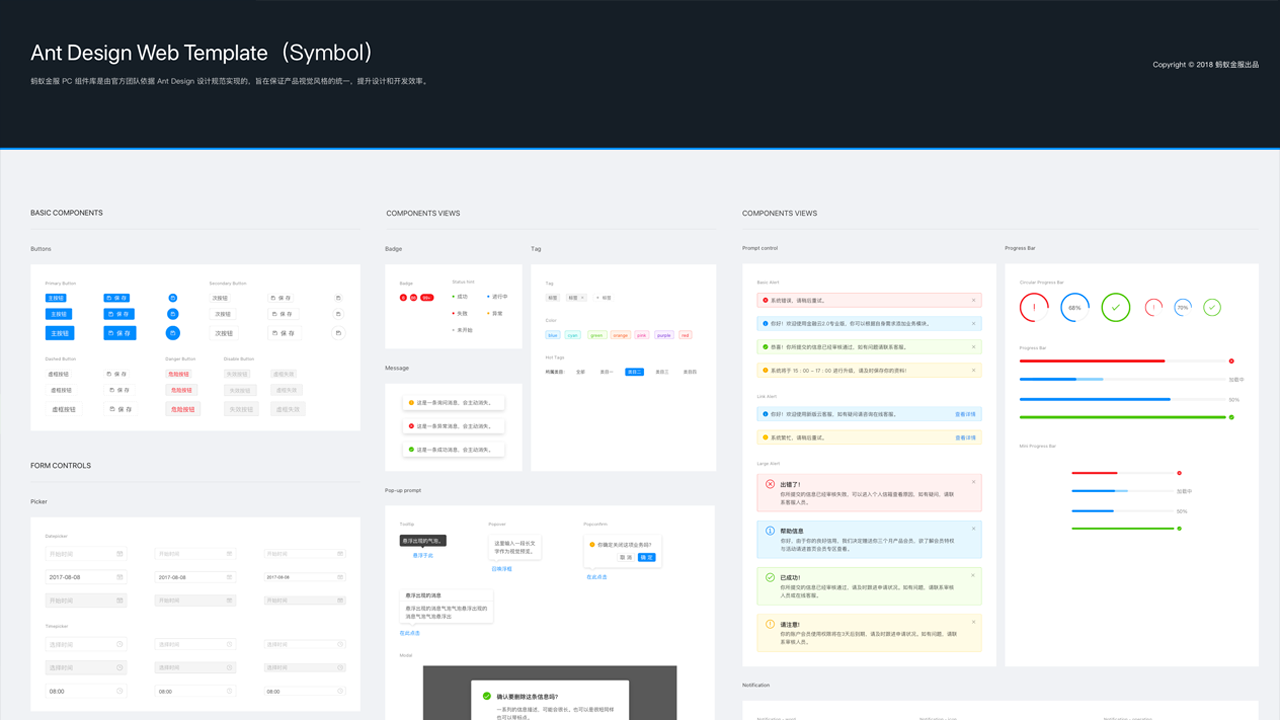Image resolution: width=1280 pixels, height=720 pixels.
Task: Click the blue color tag
Action: coord(553,335)
